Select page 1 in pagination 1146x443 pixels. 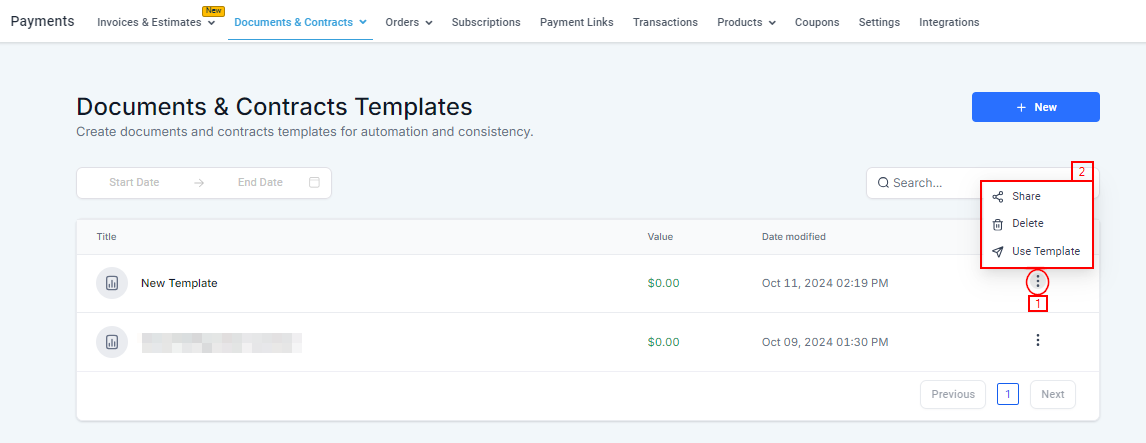[x=1008, y=394]
